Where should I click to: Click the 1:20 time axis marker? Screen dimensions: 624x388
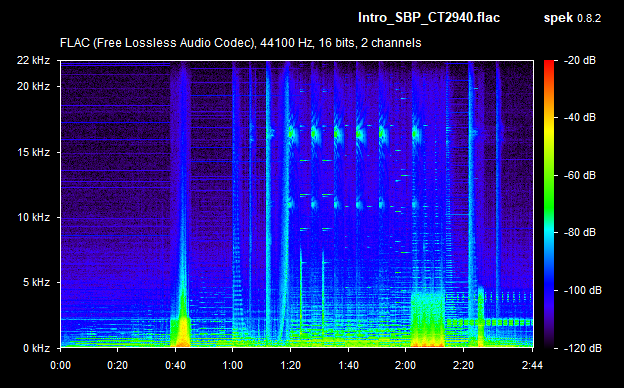pos(291,365)
